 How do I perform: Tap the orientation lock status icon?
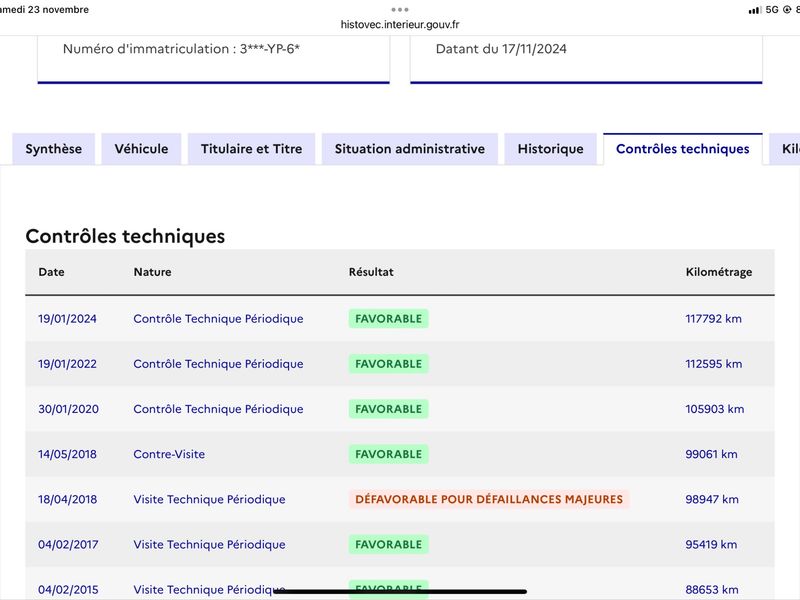[787, 10]
